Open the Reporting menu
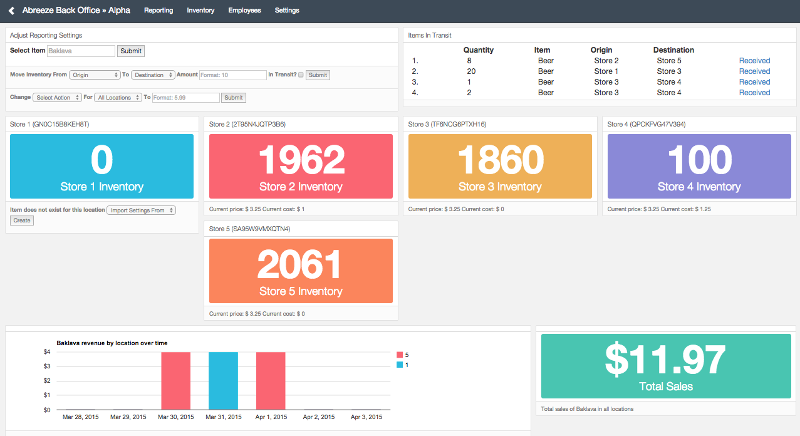The width and height of the screenshot is (800, 436). tap(158, 10)
